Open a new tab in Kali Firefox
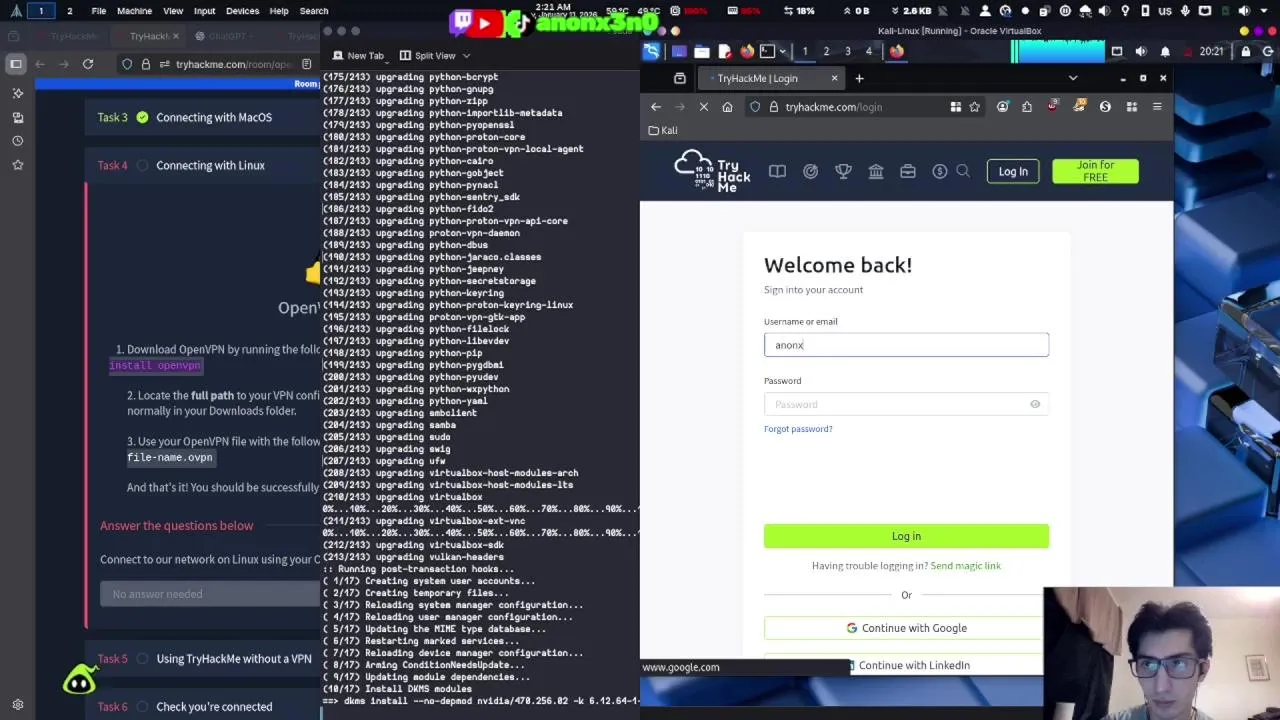 pos(858,78)
